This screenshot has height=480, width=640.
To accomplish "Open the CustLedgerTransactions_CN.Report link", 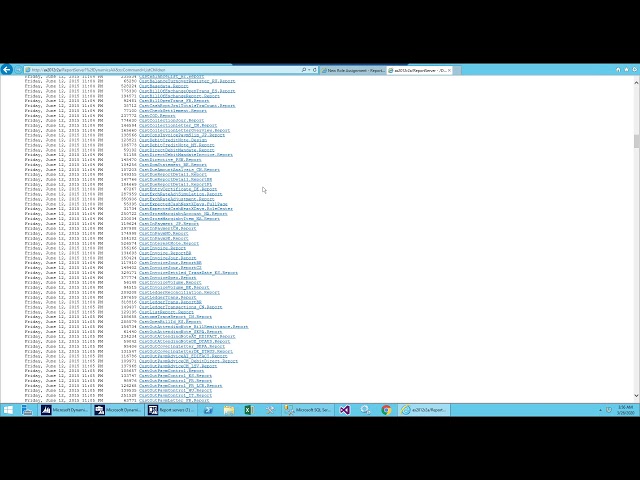I will pos(180,307).
